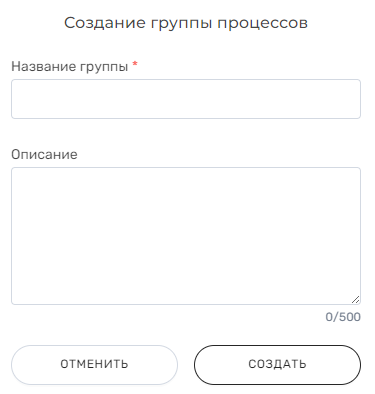The image size is (375, 394).
Task: Click the ОТМЕНИТЬ button
Action: (94, 365)
